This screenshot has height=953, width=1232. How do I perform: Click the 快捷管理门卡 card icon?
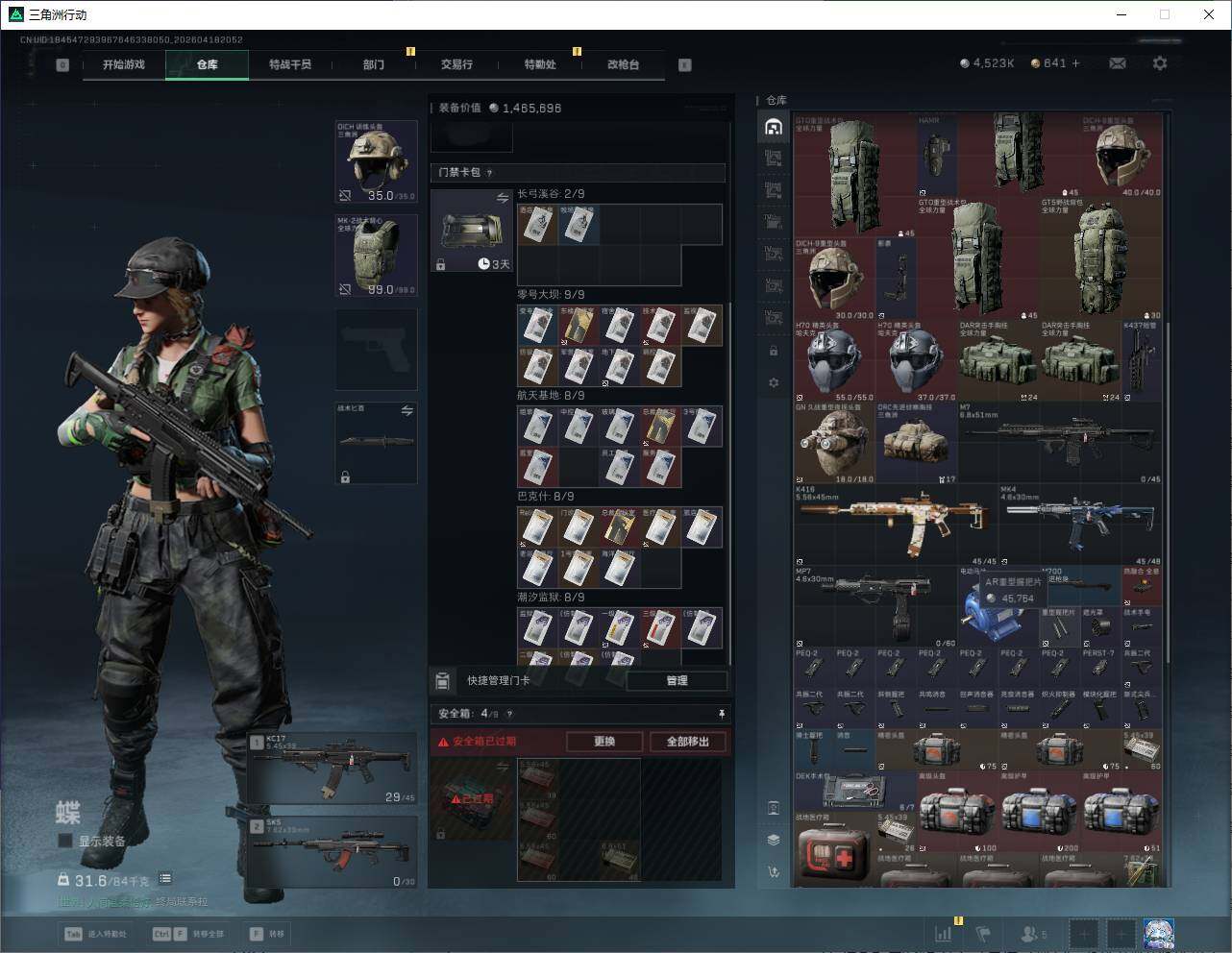pyautogui.click(x=442, y=680)
